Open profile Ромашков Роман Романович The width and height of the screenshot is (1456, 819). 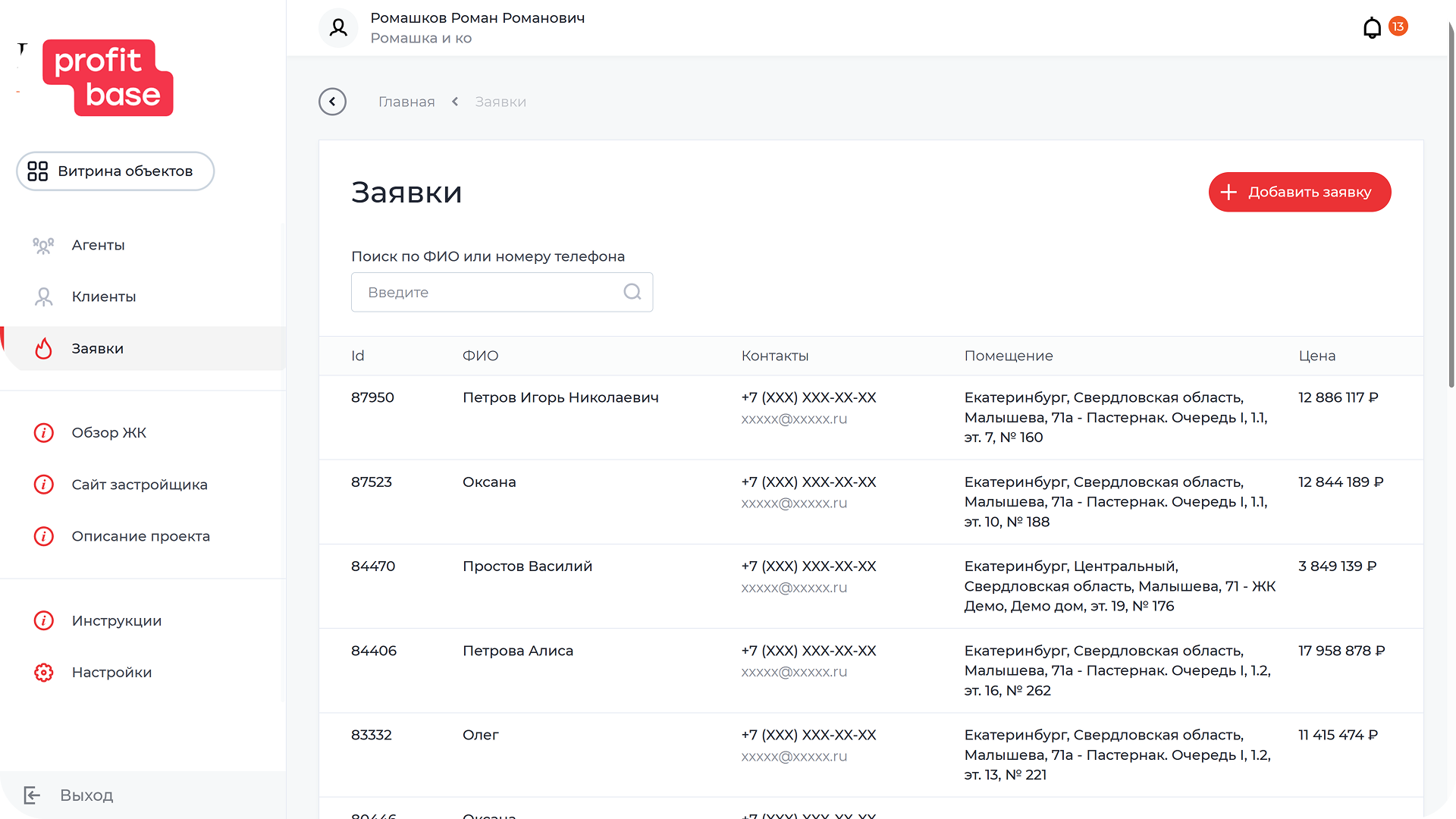coord(477,18)
